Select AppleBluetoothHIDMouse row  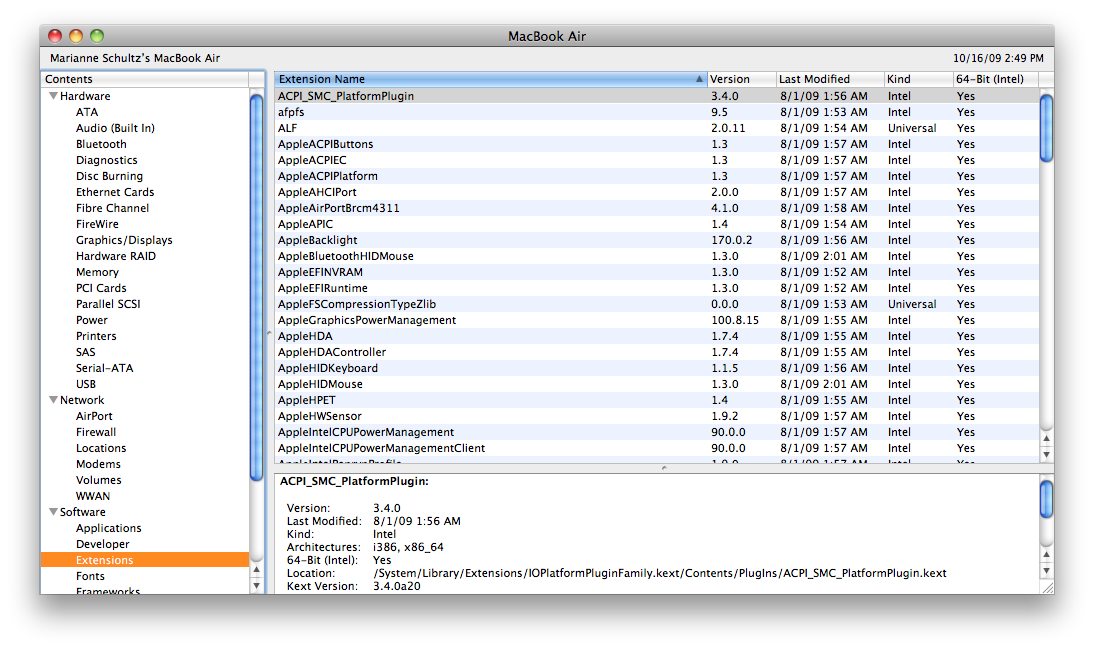tap(657, 257)
